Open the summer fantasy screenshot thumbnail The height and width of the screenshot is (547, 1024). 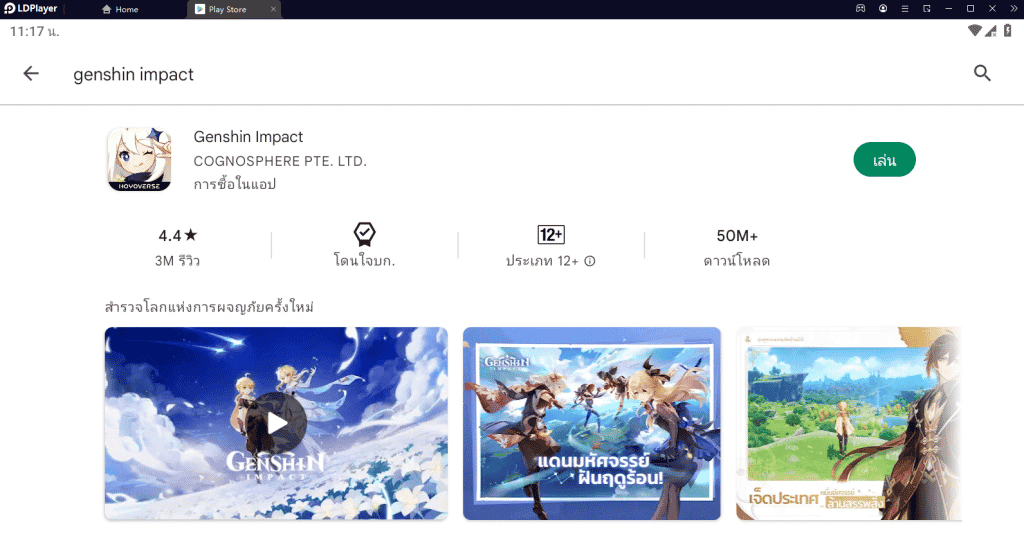(592, 423)
